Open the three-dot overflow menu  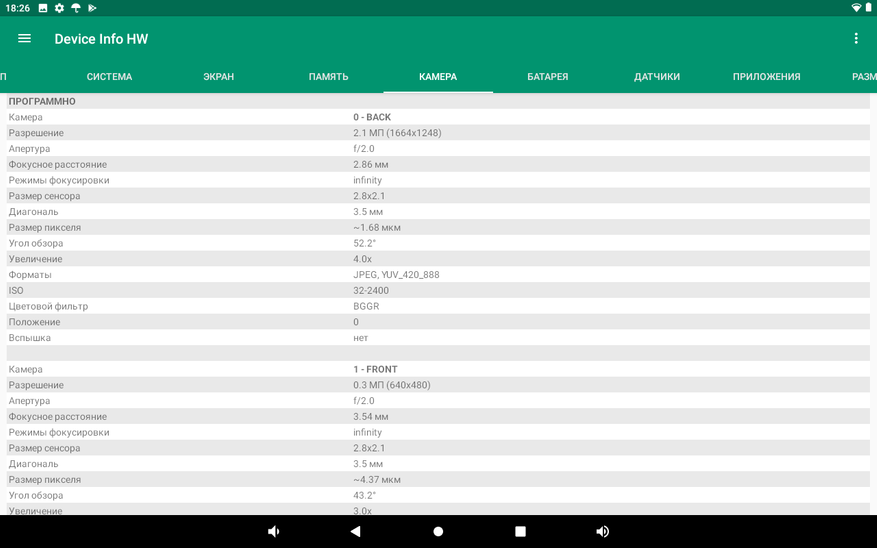coord(856,39)
